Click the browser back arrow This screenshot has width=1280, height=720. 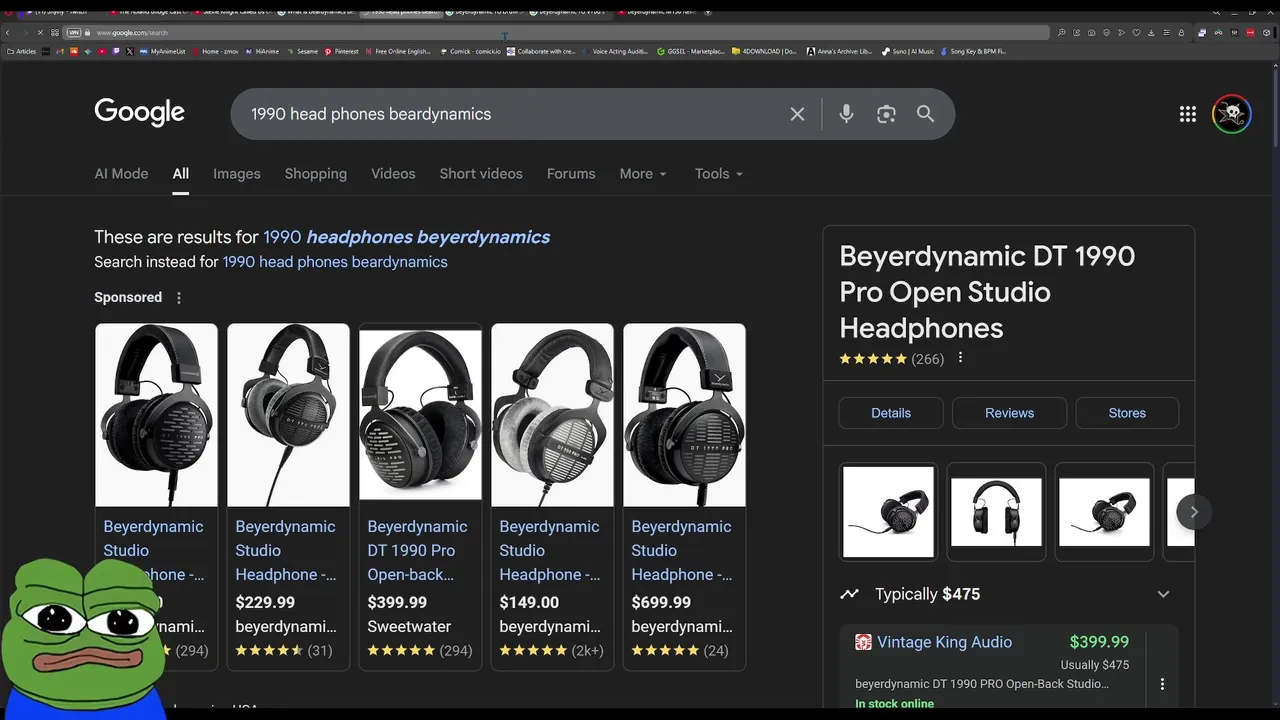tap(8, 32)
